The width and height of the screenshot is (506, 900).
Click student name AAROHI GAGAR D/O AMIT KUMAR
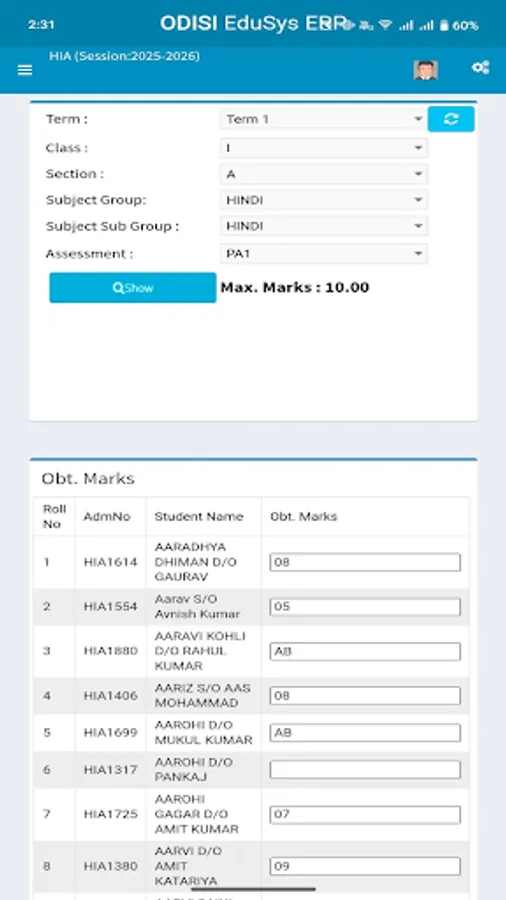click(x=197, y=814)
